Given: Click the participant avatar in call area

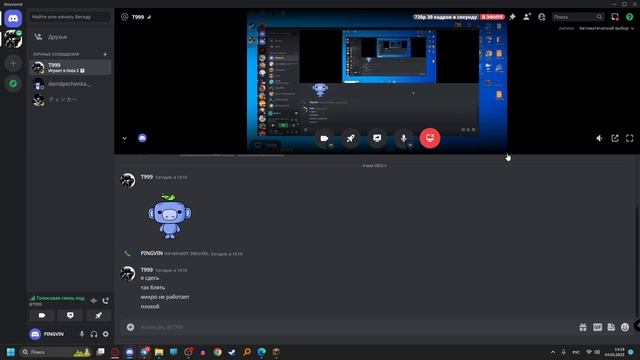Looking at the screenshot, I should [142, 138].
